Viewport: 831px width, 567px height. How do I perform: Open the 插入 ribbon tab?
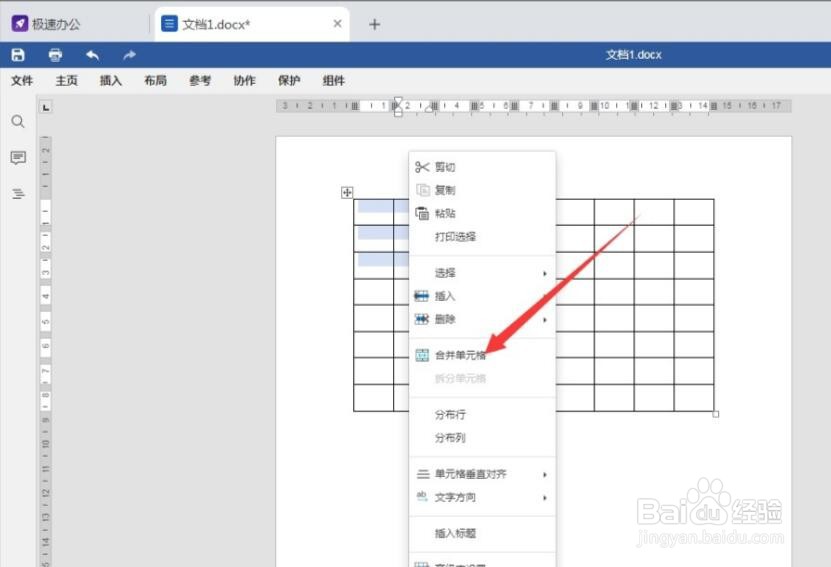[111, 81]
